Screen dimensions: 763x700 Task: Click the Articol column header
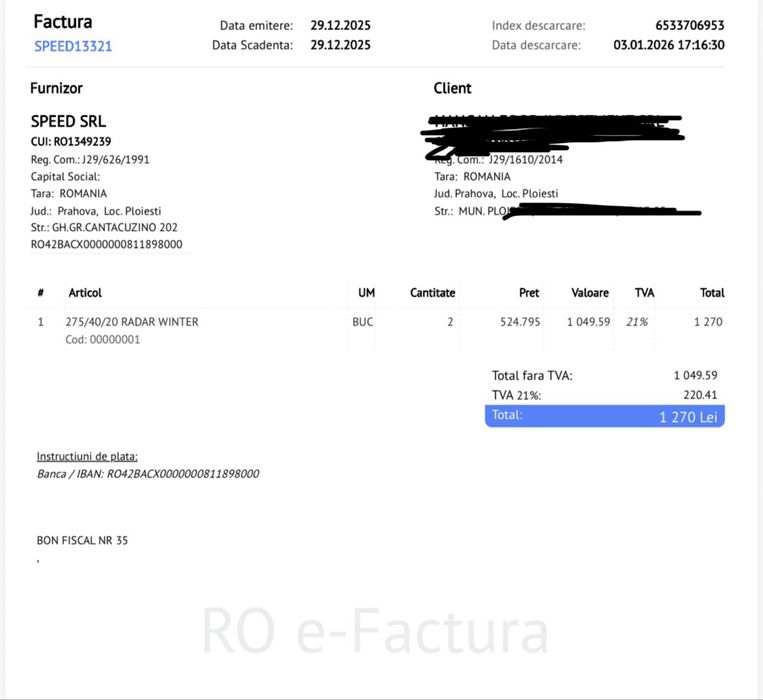tap(85, 293)
